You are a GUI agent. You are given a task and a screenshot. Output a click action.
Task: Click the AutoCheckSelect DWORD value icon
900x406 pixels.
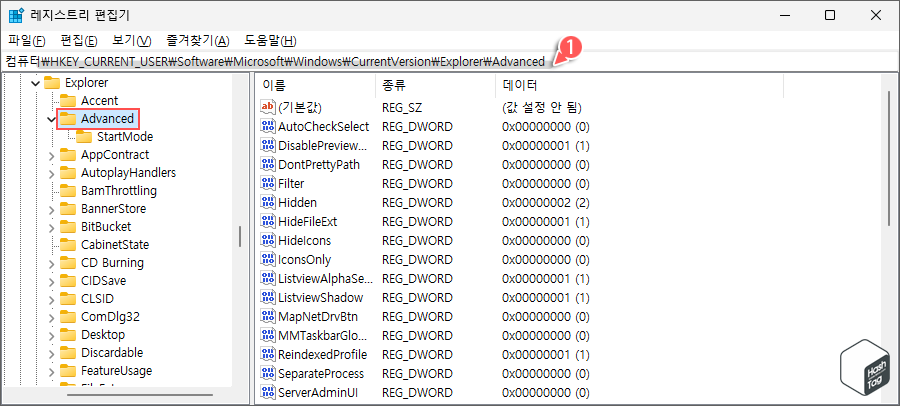click(268, 126)
